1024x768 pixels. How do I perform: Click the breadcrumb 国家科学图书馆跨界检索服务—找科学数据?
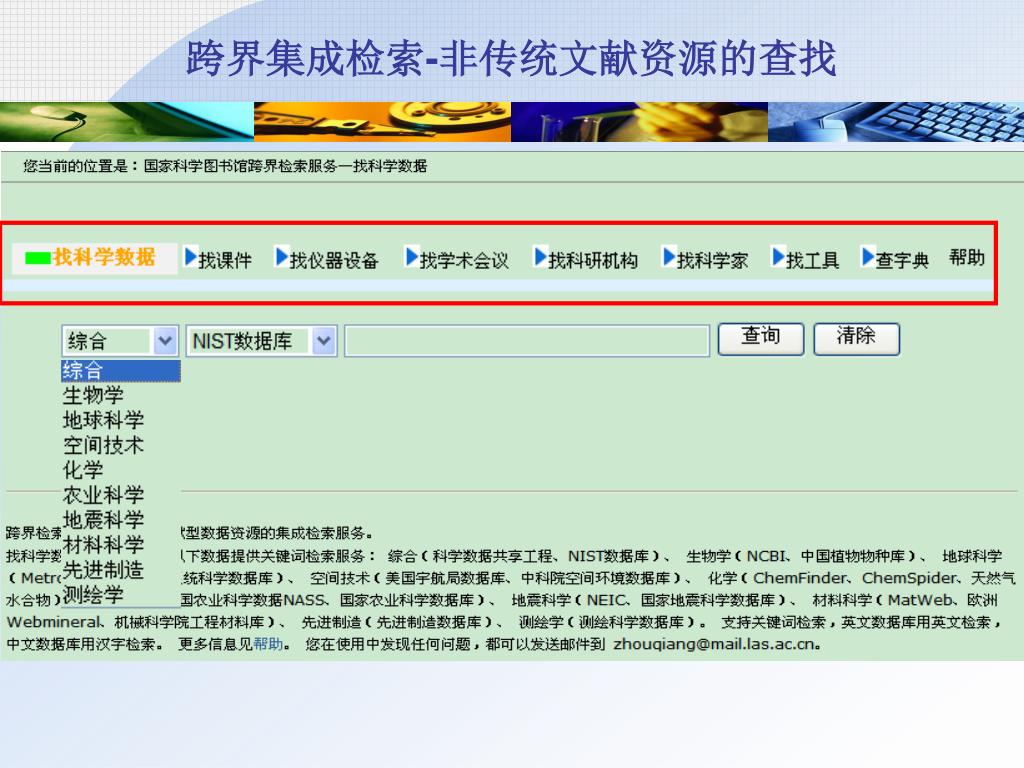(x=285, y=166)
